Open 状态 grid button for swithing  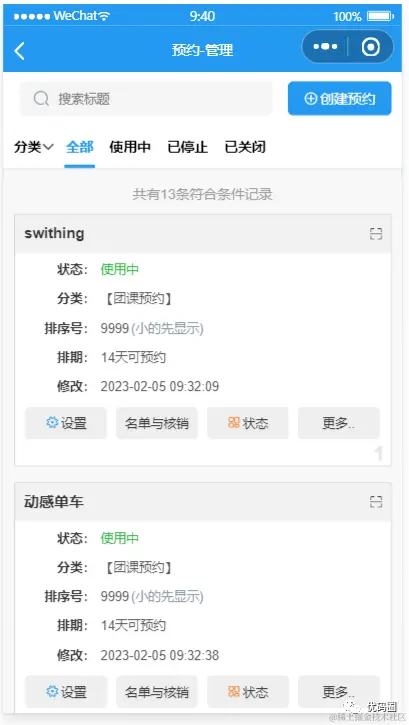click(248, 423)
